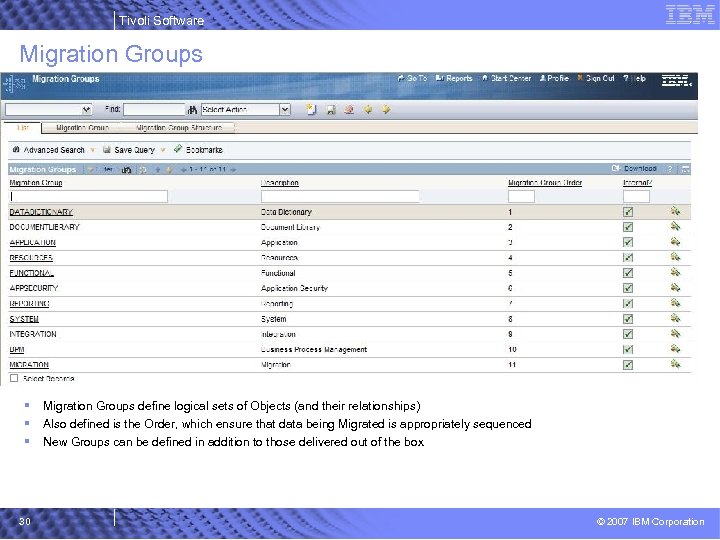Click 'Application Security' description cell
The height and width of the screenshot is (540, 720).
[x=294, y=288]
